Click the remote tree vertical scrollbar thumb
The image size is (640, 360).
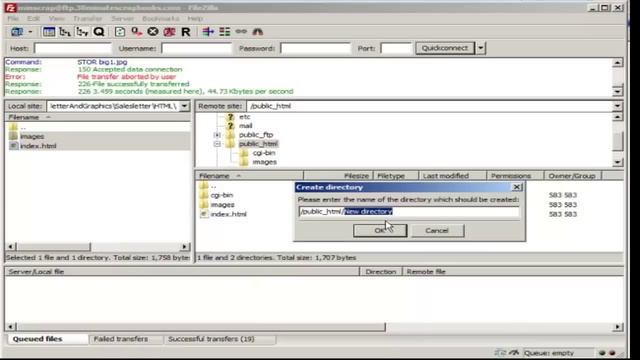tap(618, 141)
